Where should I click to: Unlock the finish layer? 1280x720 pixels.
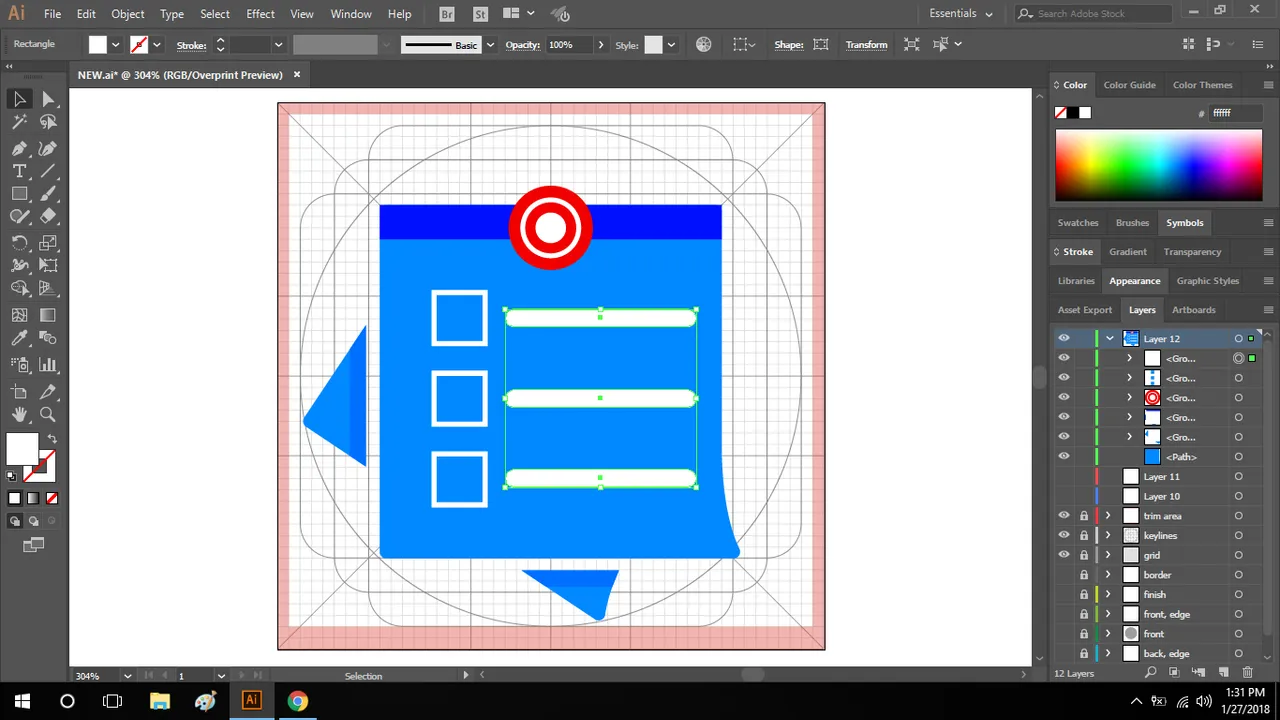click(1083, 594)
